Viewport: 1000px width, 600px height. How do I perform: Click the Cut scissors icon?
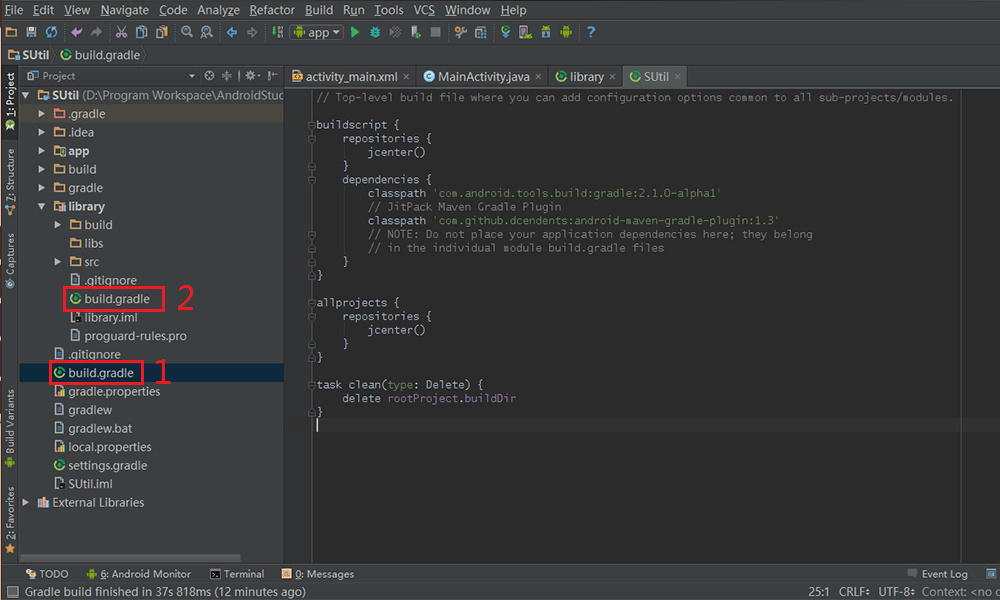click(121, 32)
